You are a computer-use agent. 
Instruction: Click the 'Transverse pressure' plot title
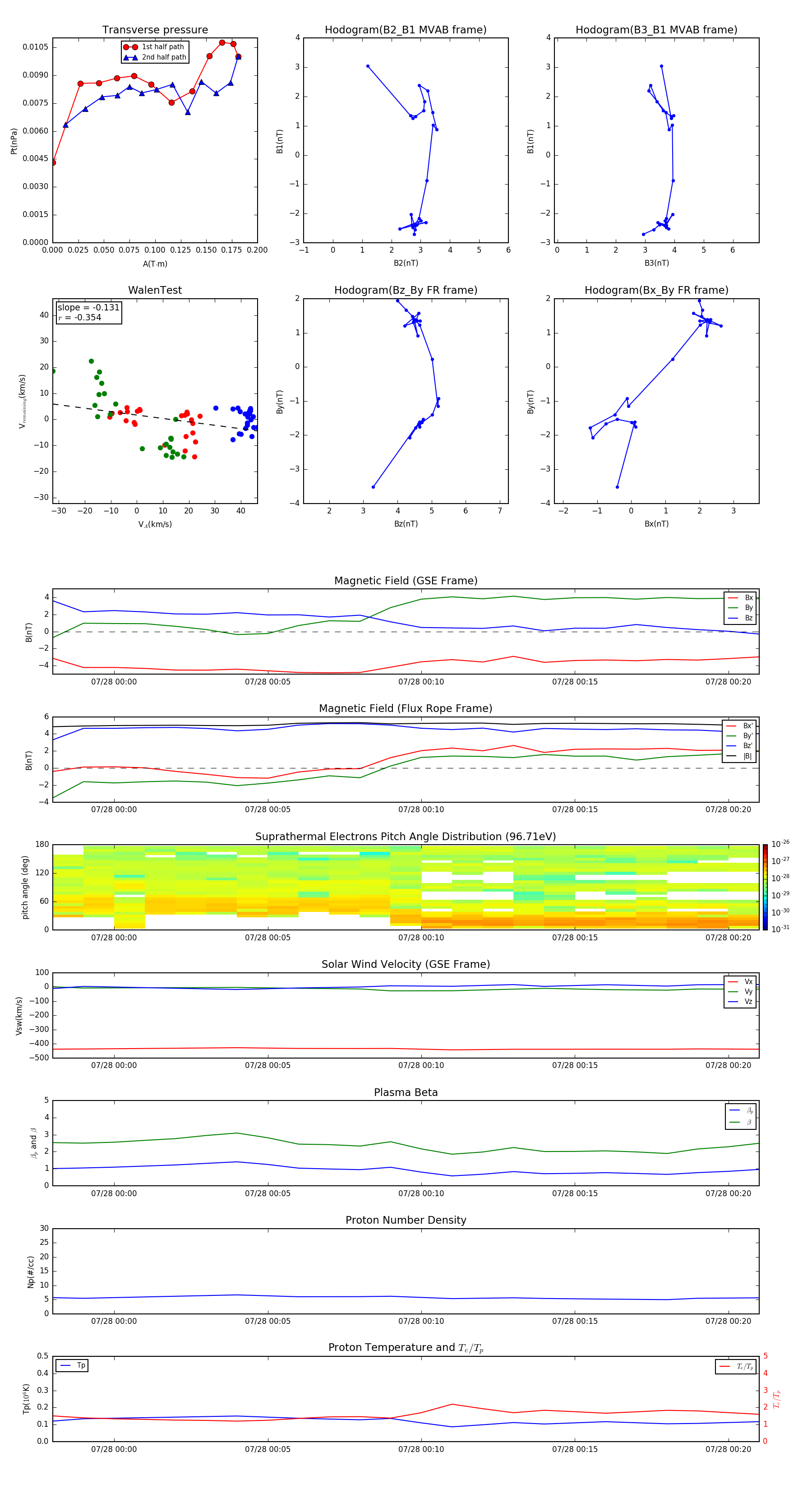pyautogui.click(x=155, y=30)
